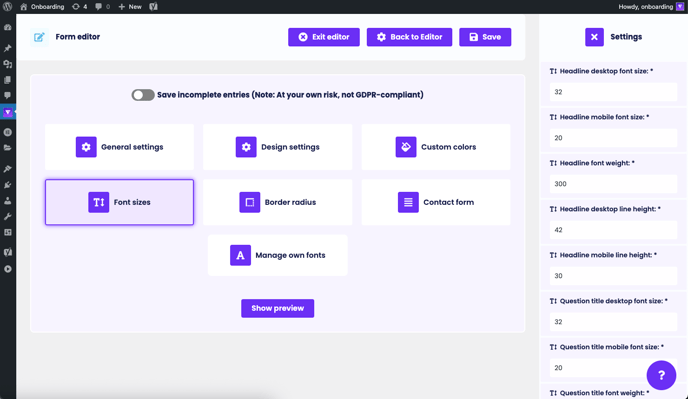Open the Howdy, onboarding account menu

click(651, 7)
